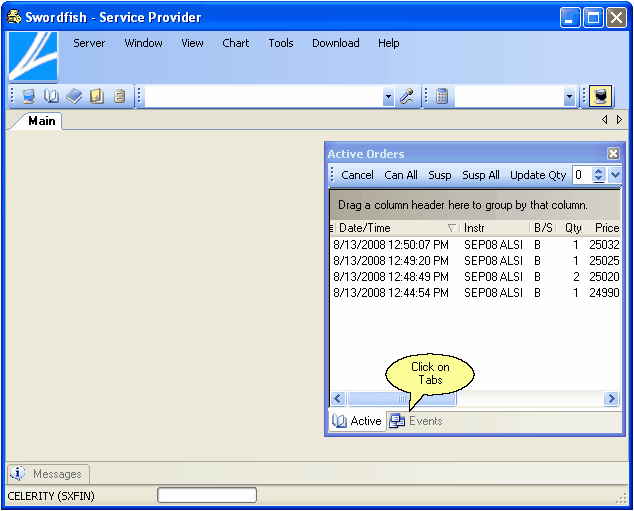Screen dimensions: 634x511
Task: Click the calculator grid toolbar icon
Action: [442, 97]
